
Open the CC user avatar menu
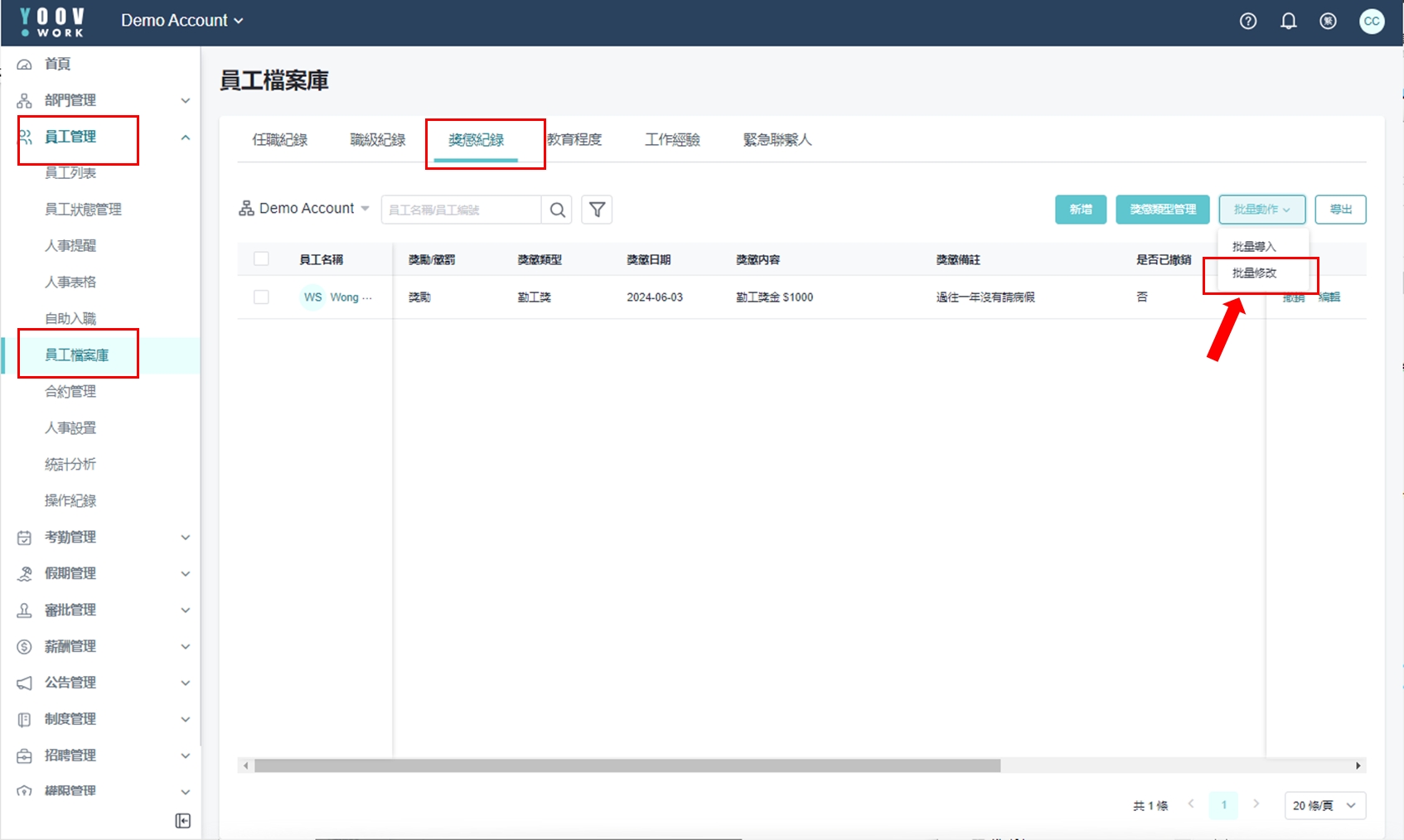coord(1372,22)
